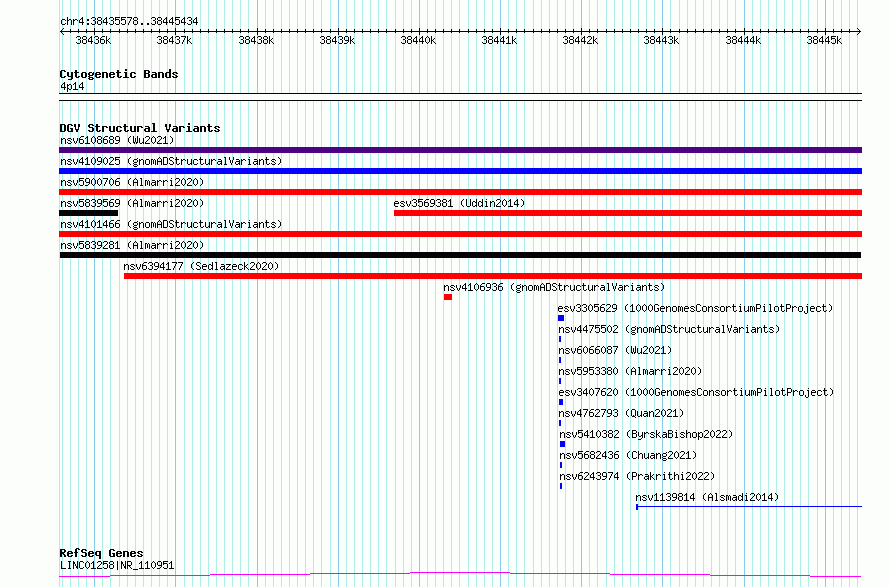Select the 4p14 band label
890x587 pixels.
[72, 86]
